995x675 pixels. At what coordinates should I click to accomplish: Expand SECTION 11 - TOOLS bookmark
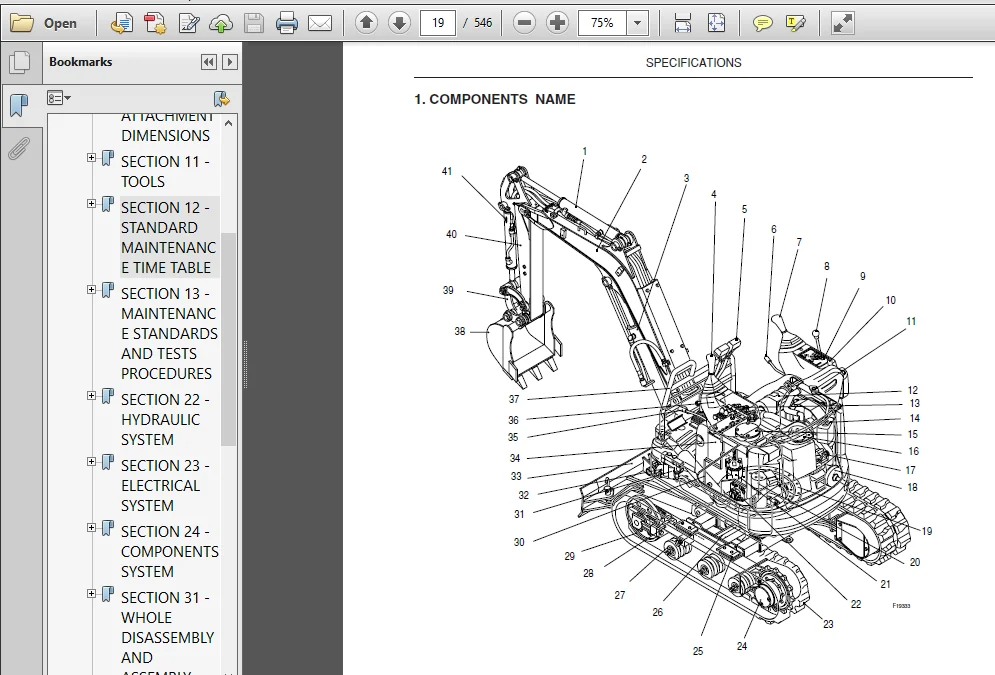point(91,157)
